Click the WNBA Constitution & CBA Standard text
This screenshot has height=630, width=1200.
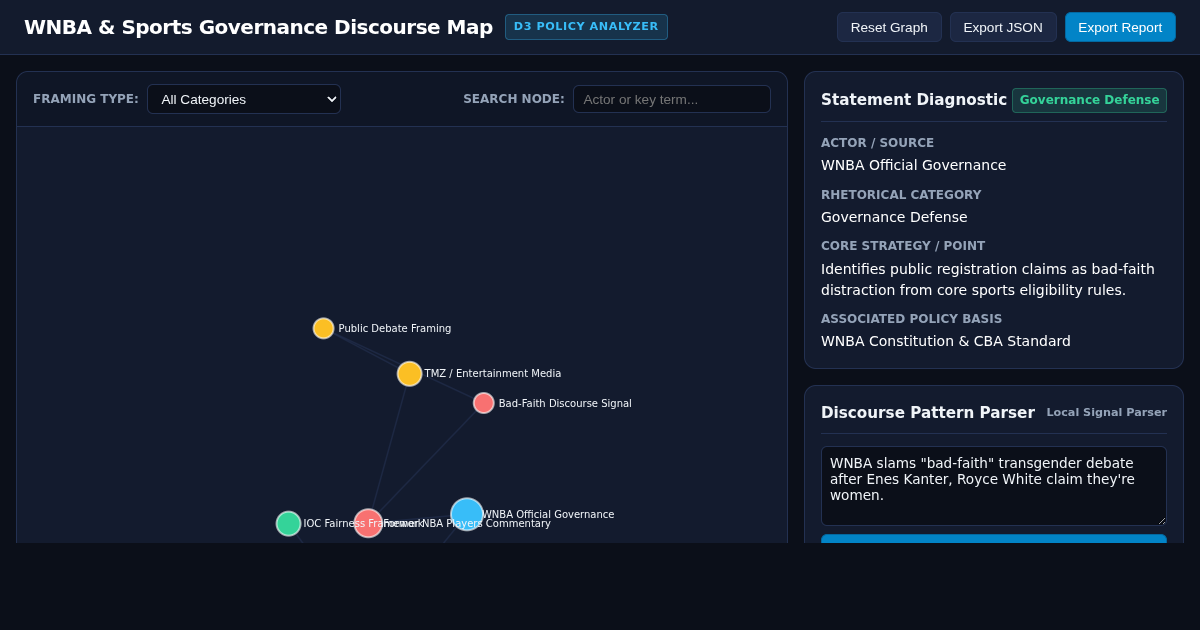[x=946, y=341]
